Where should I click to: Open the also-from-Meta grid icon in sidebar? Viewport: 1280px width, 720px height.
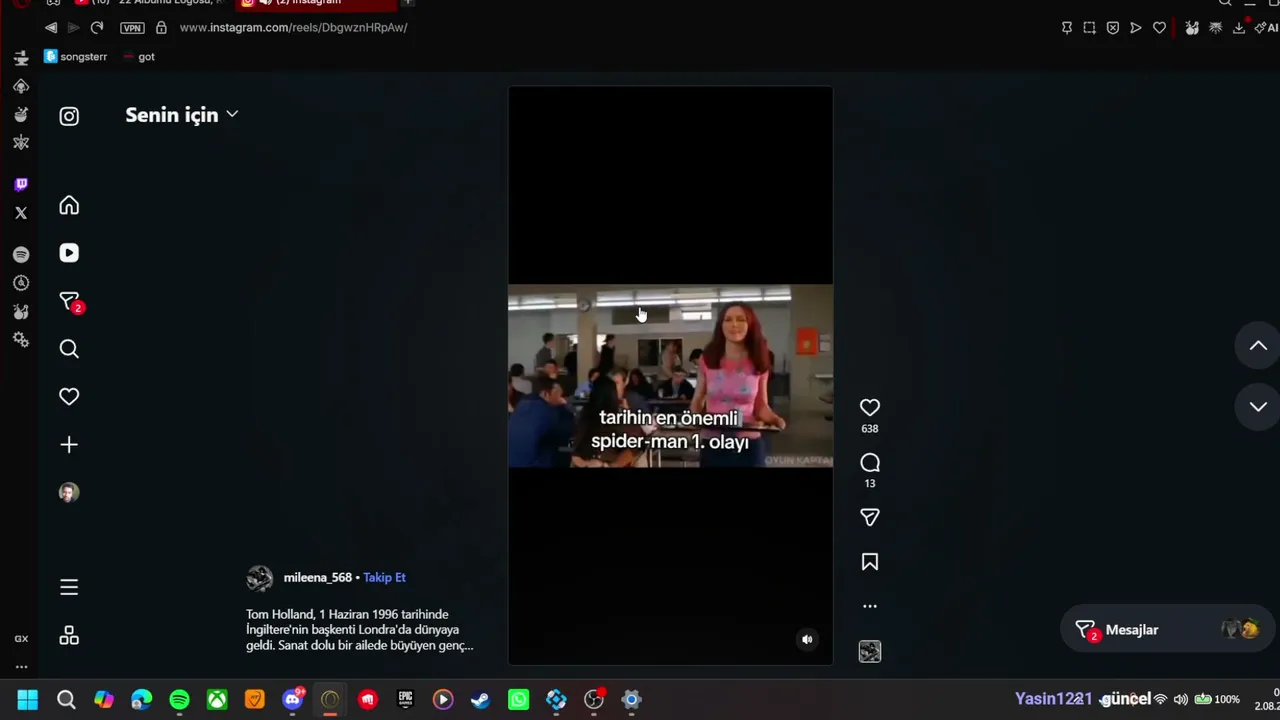click(69, 636)
